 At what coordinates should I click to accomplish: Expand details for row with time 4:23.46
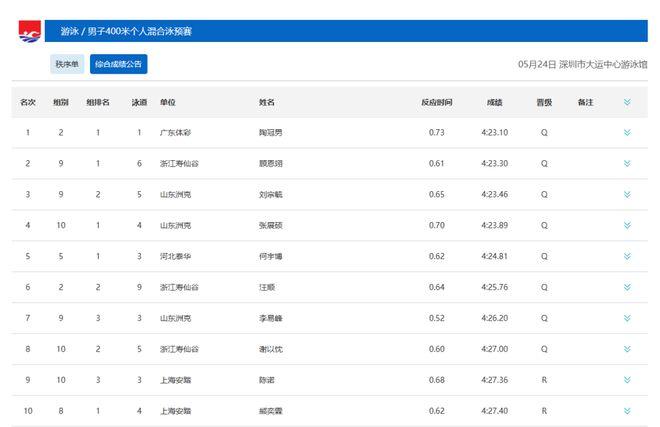(627, 195)
